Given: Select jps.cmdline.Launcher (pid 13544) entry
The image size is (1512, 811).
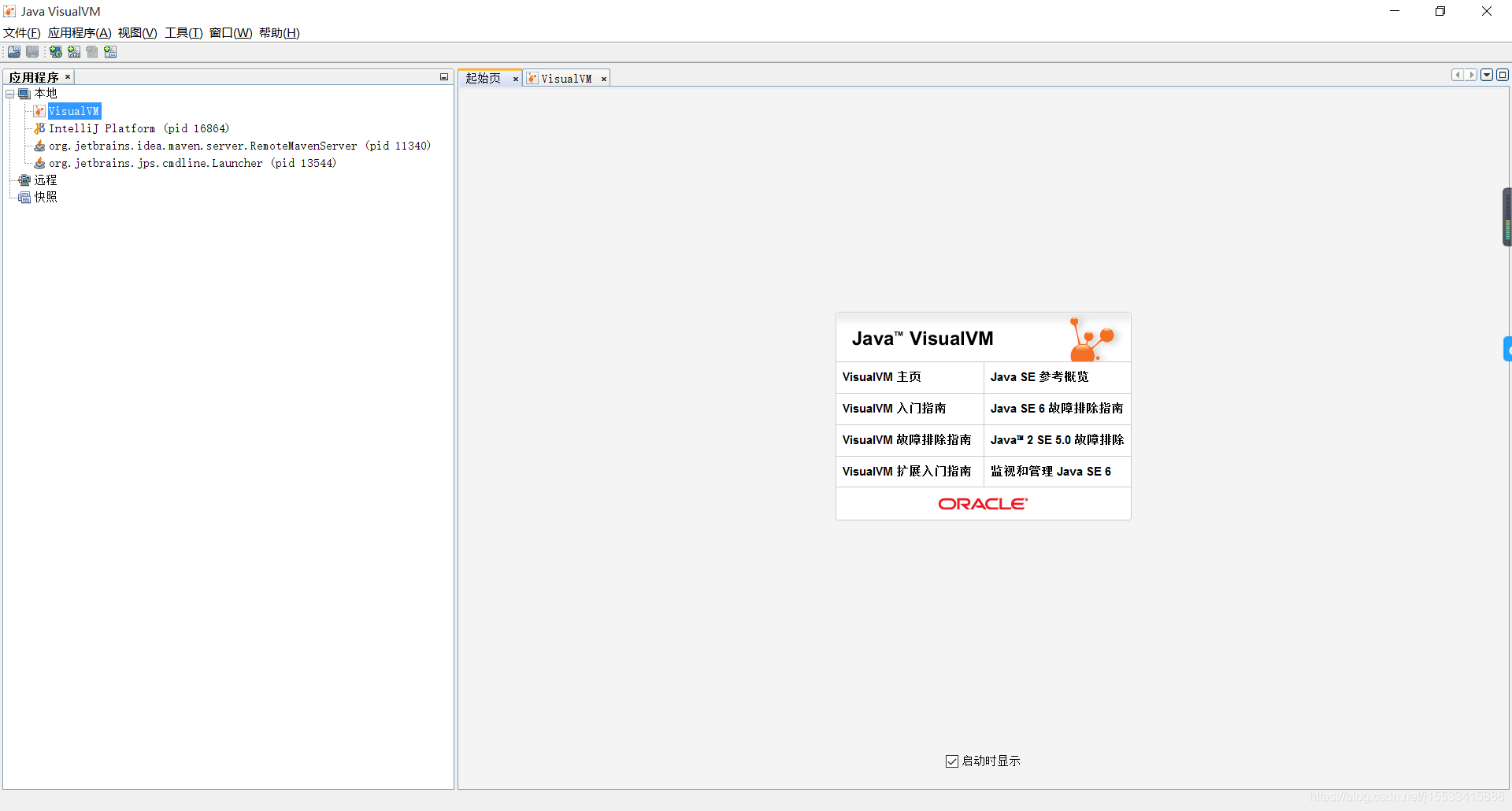Looking at the screenshot, I should point(192,163).
